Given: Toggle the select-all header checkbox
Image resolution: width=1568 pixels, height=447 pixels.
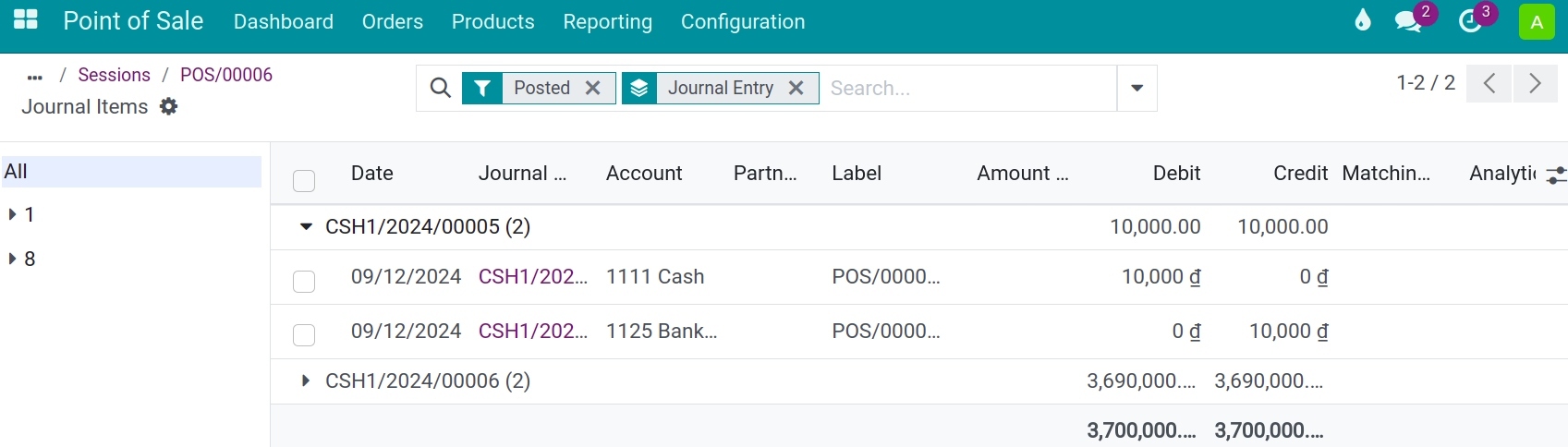Looking at the screenshot, I should 304,180.
